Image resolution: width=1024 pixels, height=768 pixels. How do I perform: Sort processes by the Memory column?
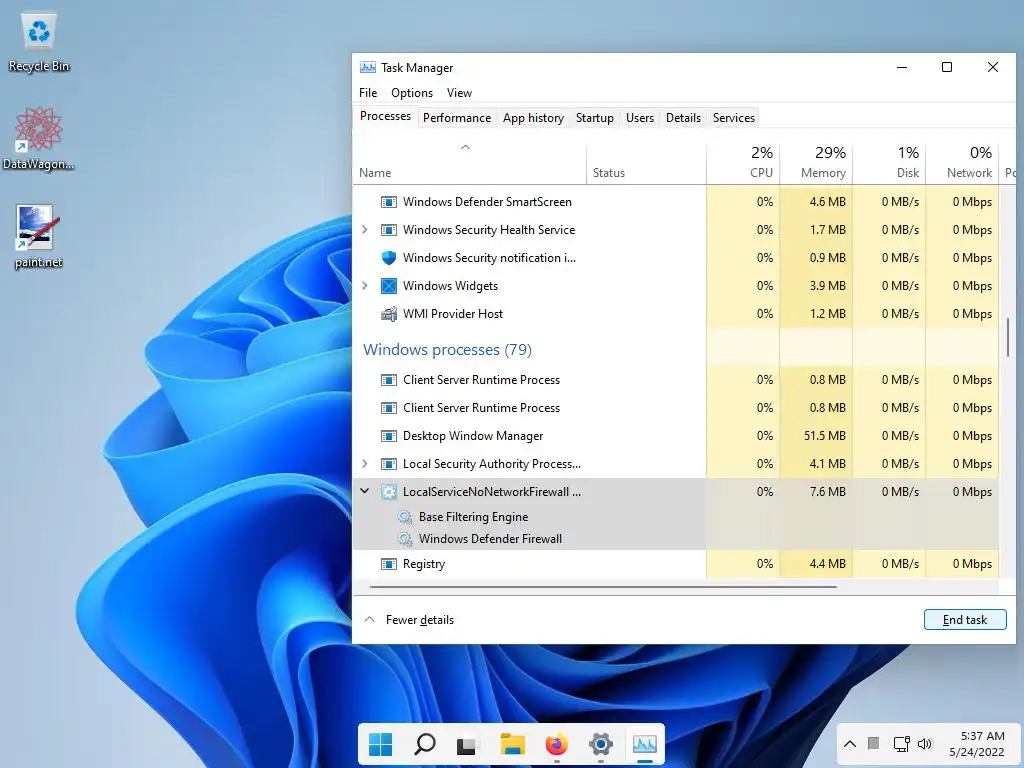point(816,162)
